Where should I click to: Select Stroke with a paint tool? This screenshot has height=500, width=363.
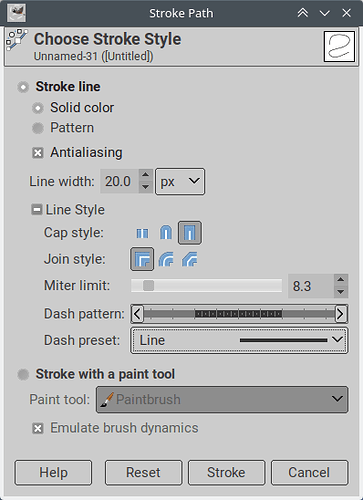pos(23,374)
